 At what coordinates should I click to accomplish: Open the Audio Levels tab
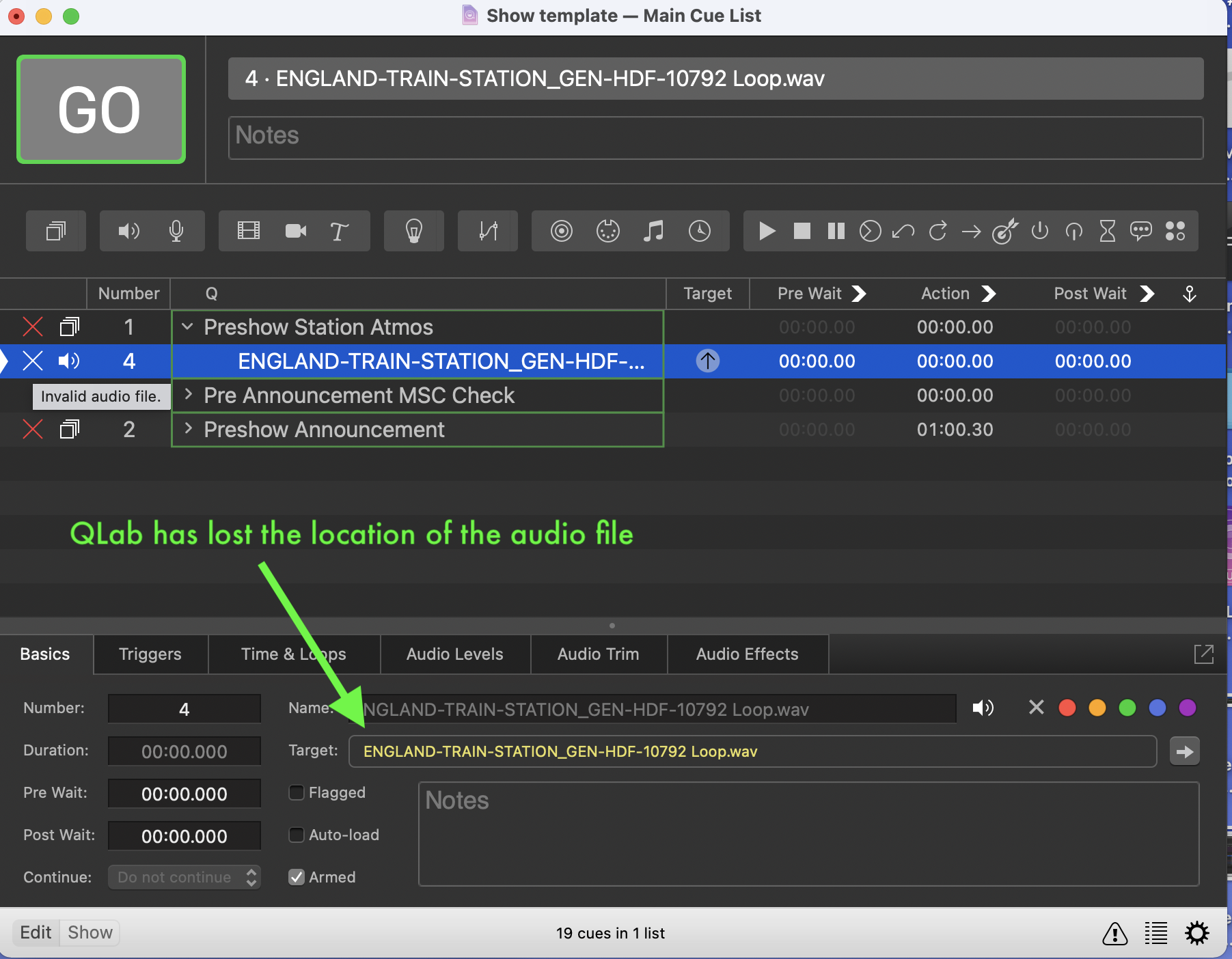point(455,654)
